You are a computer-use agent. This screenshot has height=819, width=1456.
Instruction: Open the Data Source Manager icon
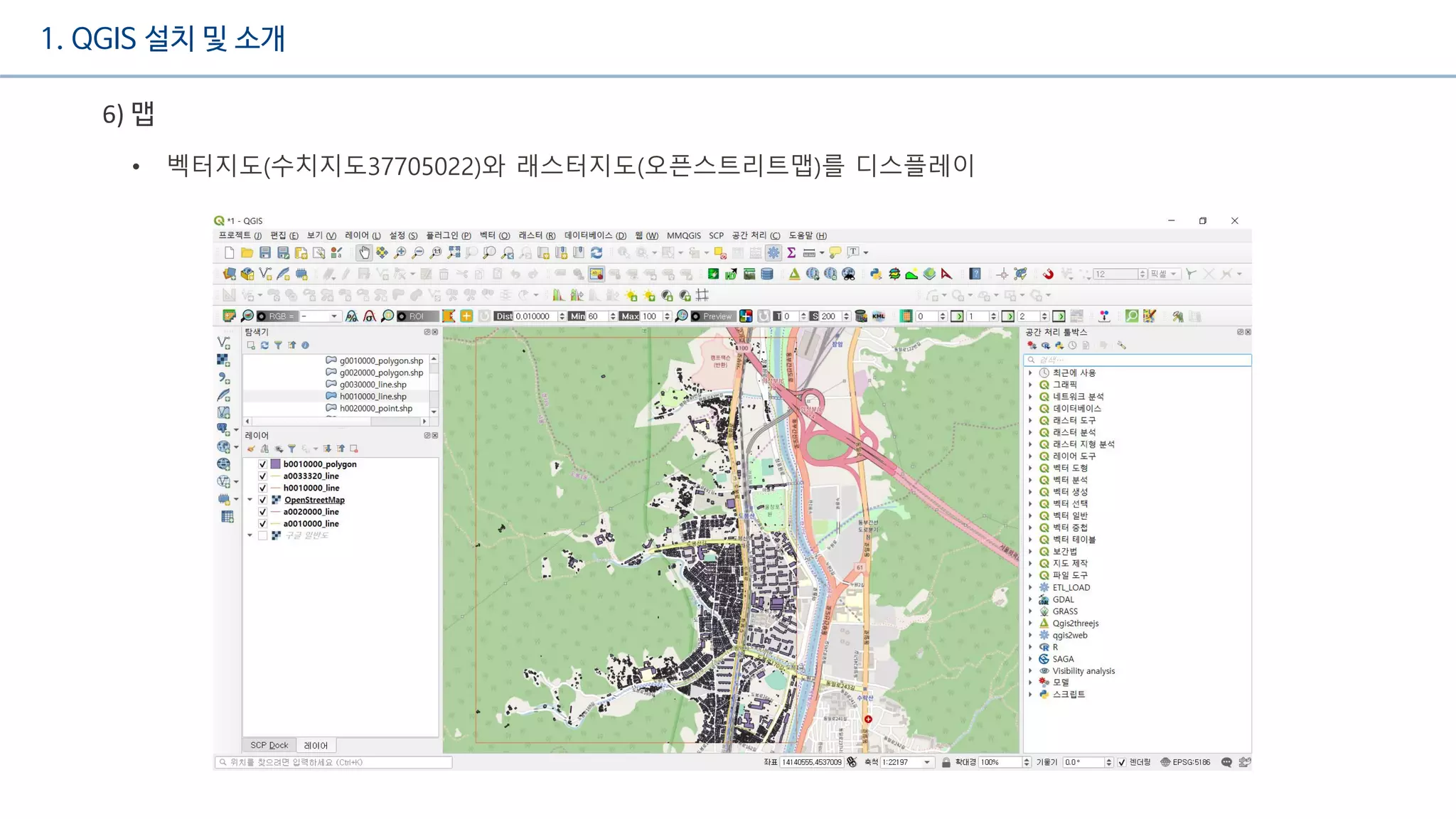tap(229, 274)
